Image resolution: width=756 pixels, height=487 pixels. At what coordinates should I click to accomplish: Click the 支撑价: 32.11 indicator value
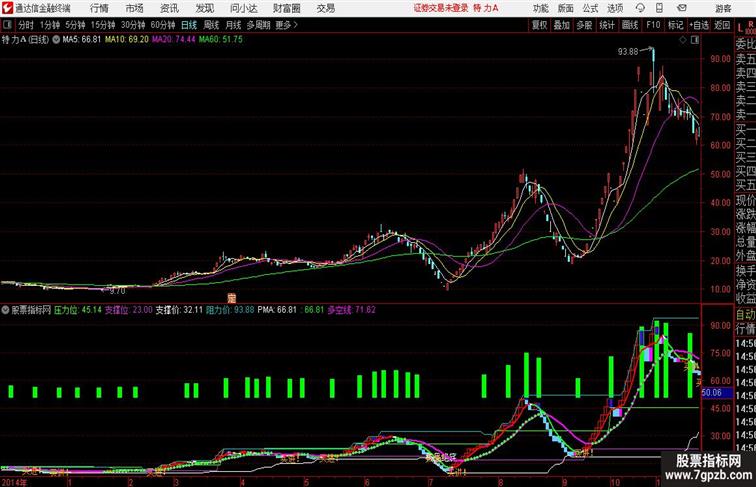coord(179,310)
